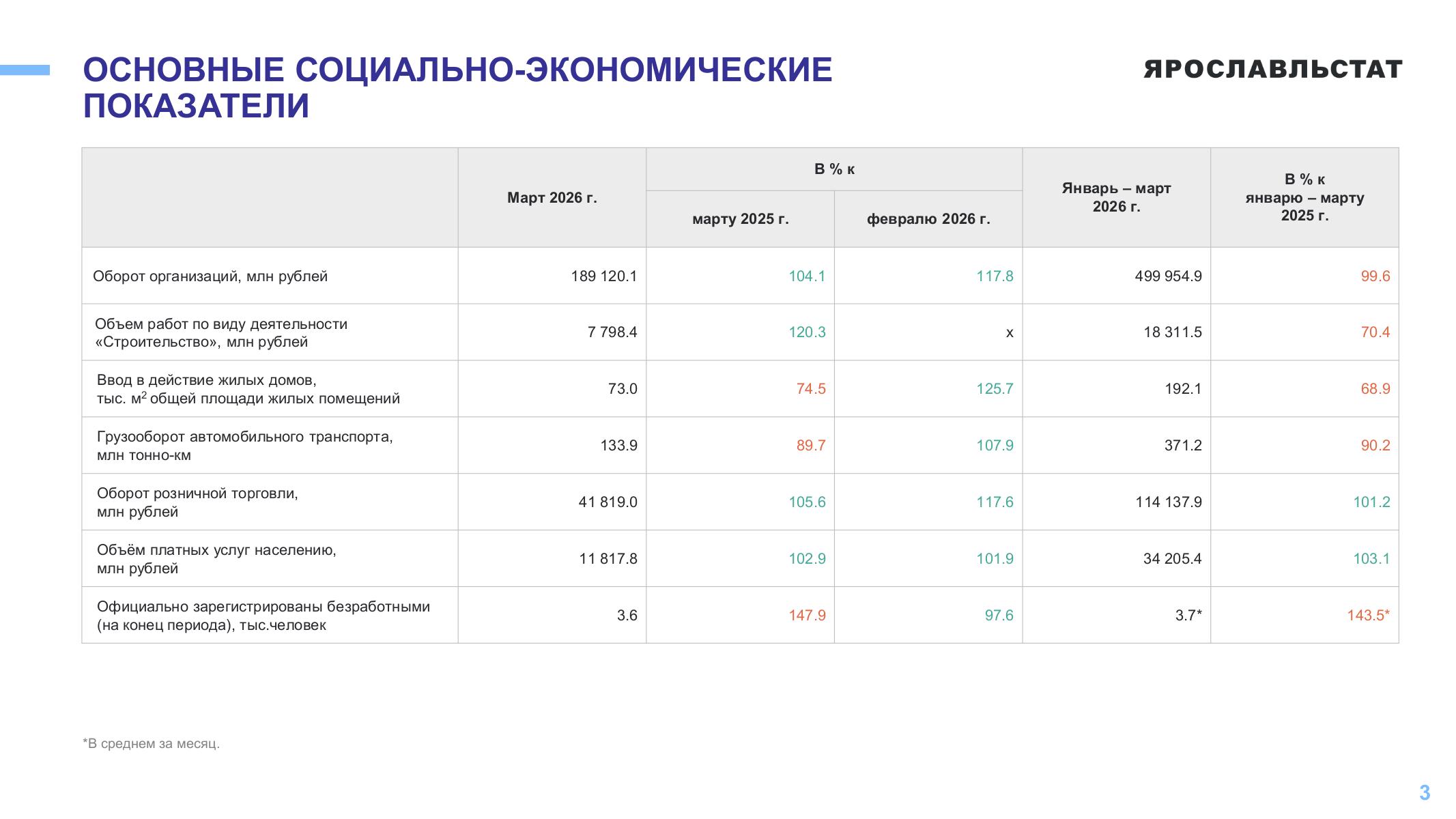
Task: Select the Оборот организаций row label
Action: pyautogui.click(x=210, y=276)
